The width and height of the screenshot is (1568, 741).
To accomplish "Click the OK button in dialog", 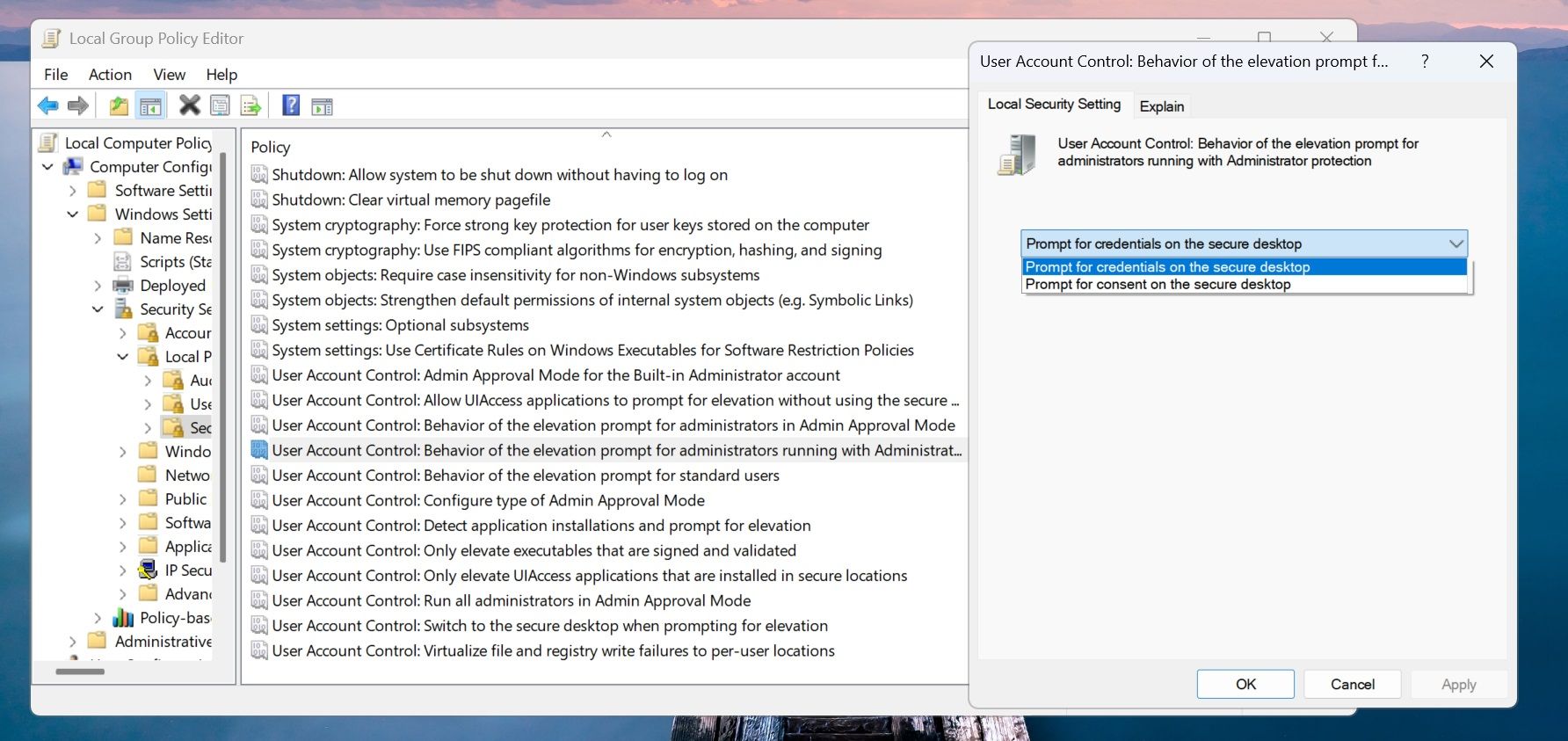I will click(1245, 684).
